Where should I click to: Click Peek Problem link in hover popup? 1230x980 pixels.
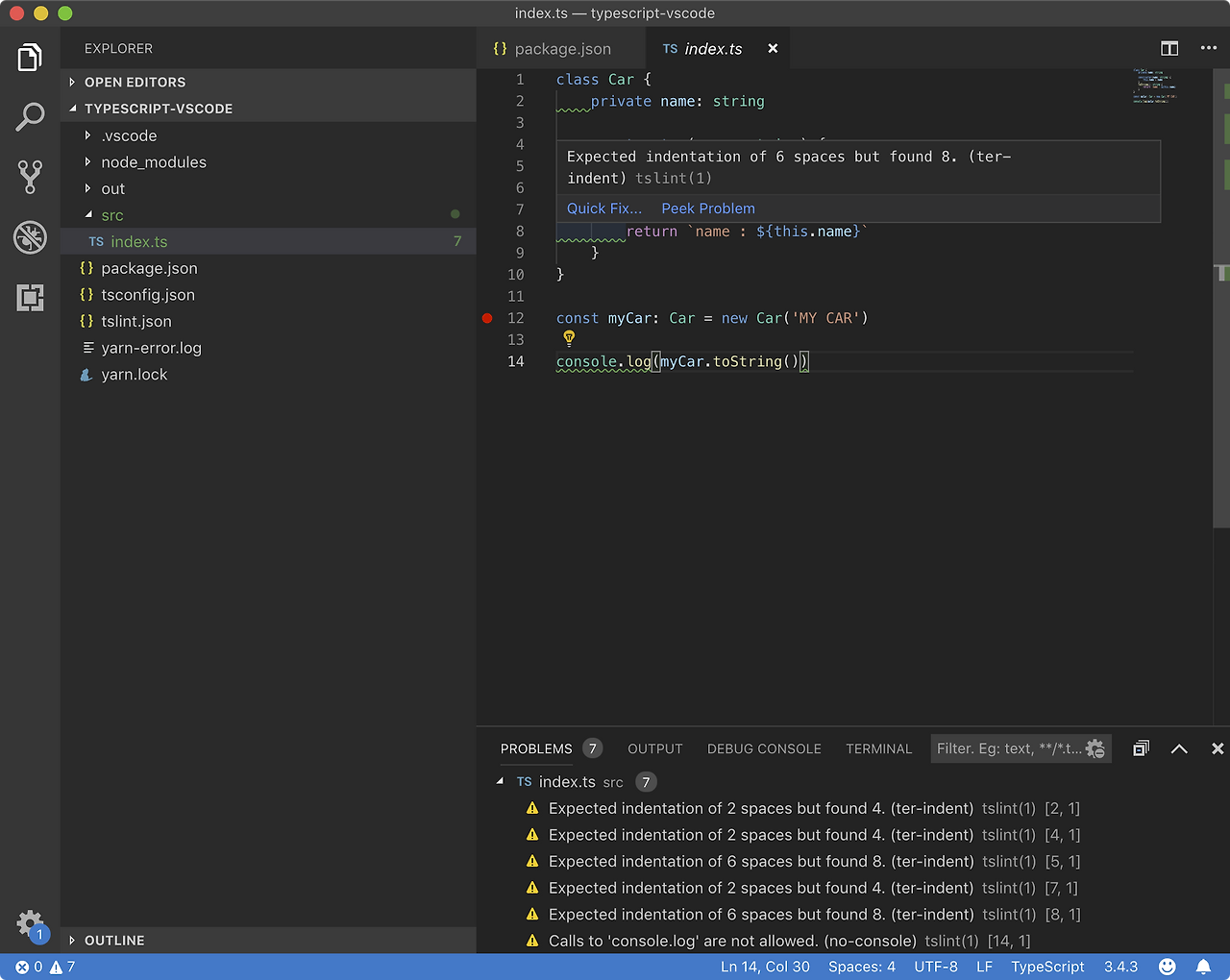708,208
